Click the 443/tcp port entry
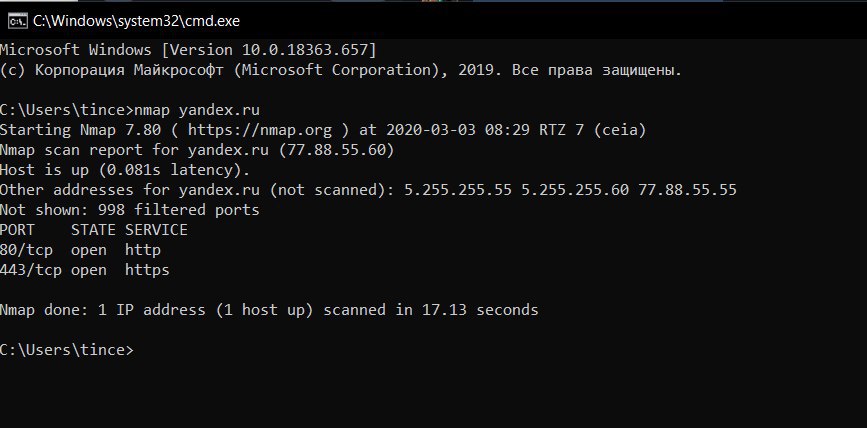Image resolution: width=867 pixels, height=428 pixels. pos(31,270)
